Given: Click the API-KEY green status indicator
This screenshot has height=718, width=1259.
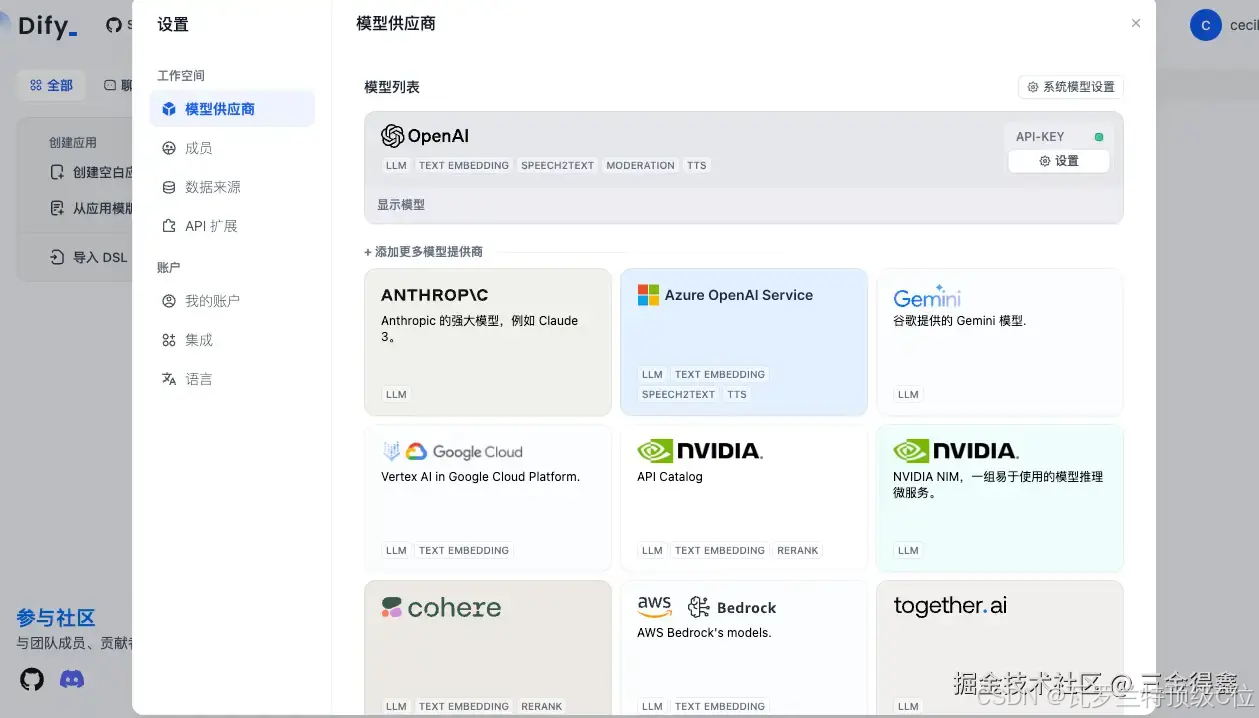Looking at the screenshot, I should [x=1099, y=137].
